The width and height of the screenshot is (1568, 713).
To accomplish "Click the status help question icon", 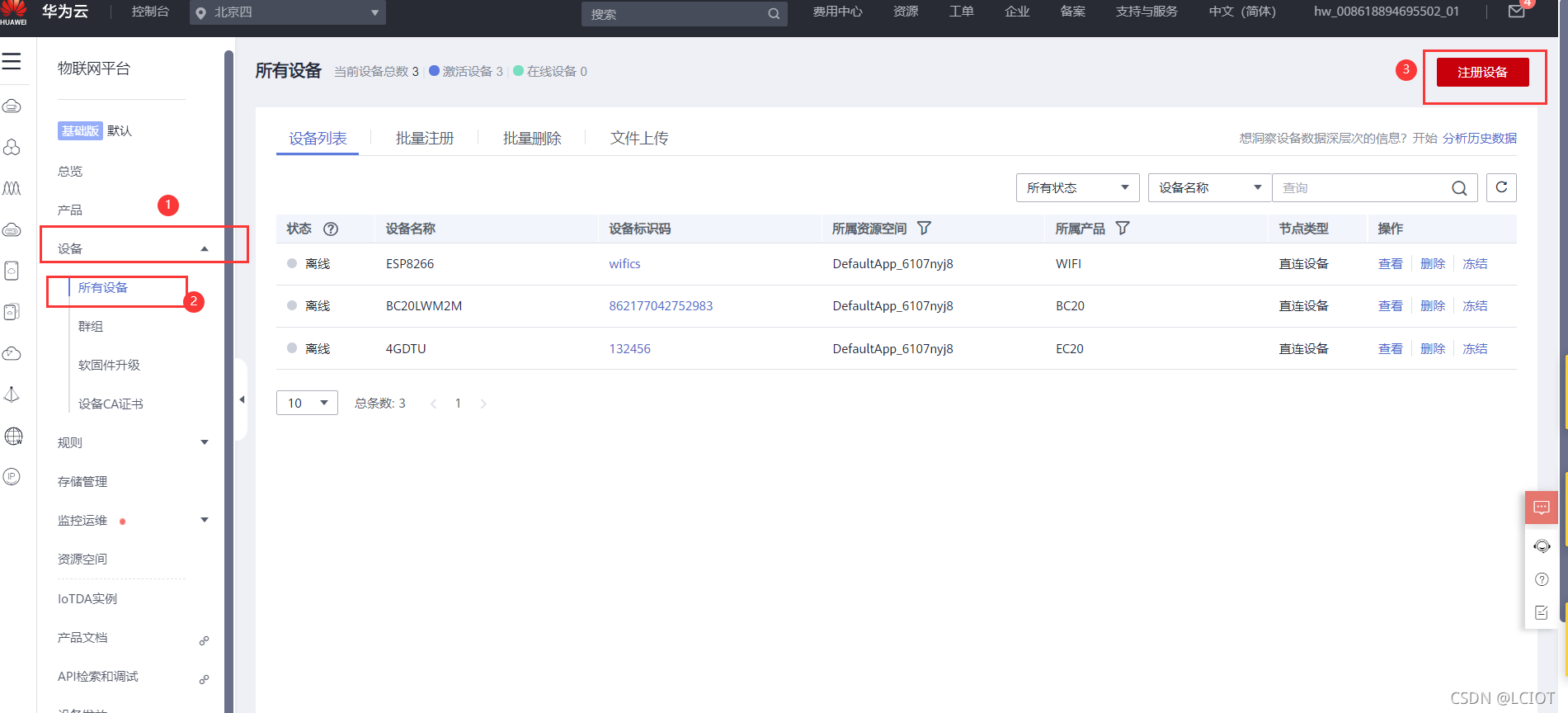I will [x=331, y=229].
